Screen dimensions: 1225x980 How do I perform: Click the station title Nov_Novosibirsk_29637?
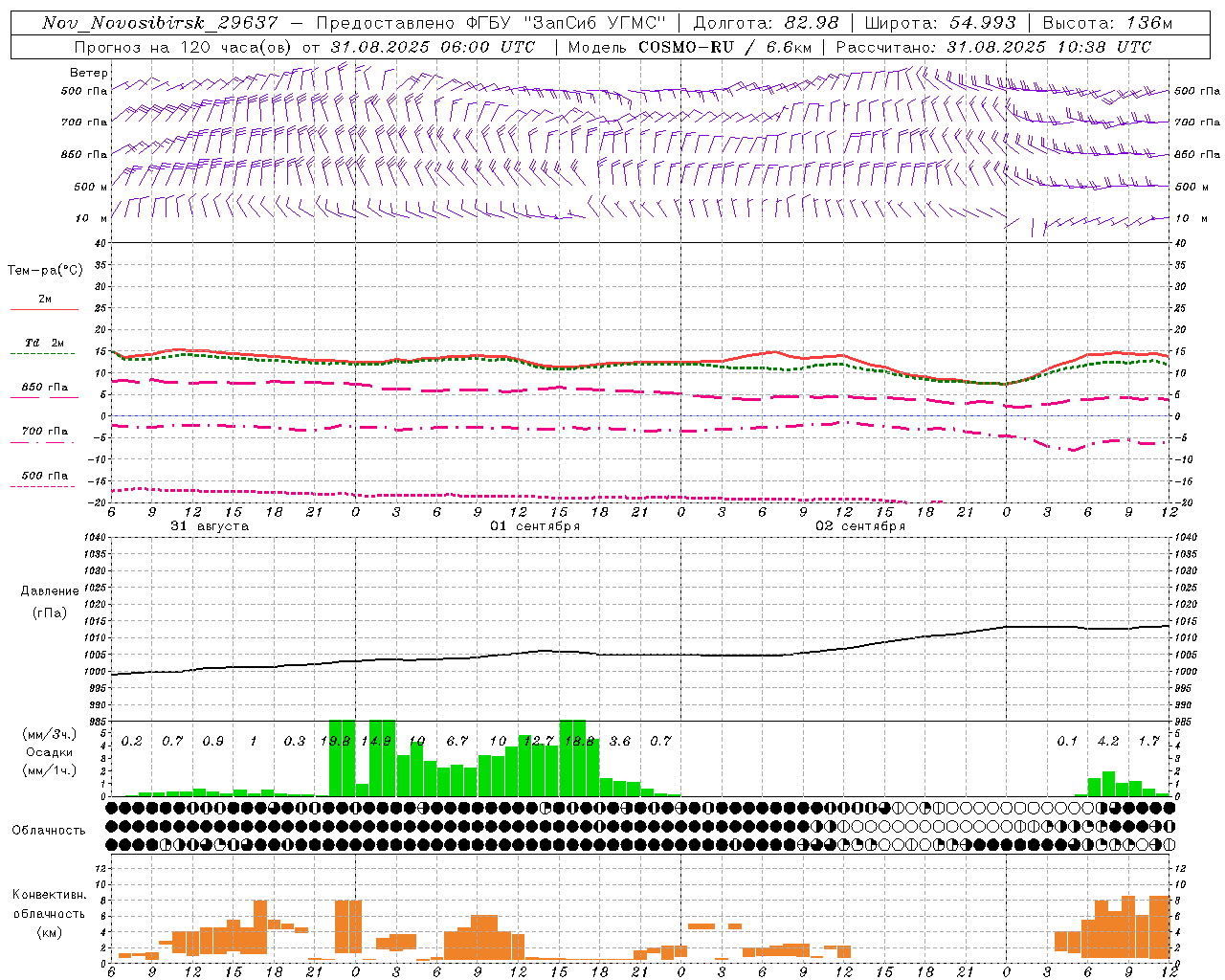click(160, 23)
